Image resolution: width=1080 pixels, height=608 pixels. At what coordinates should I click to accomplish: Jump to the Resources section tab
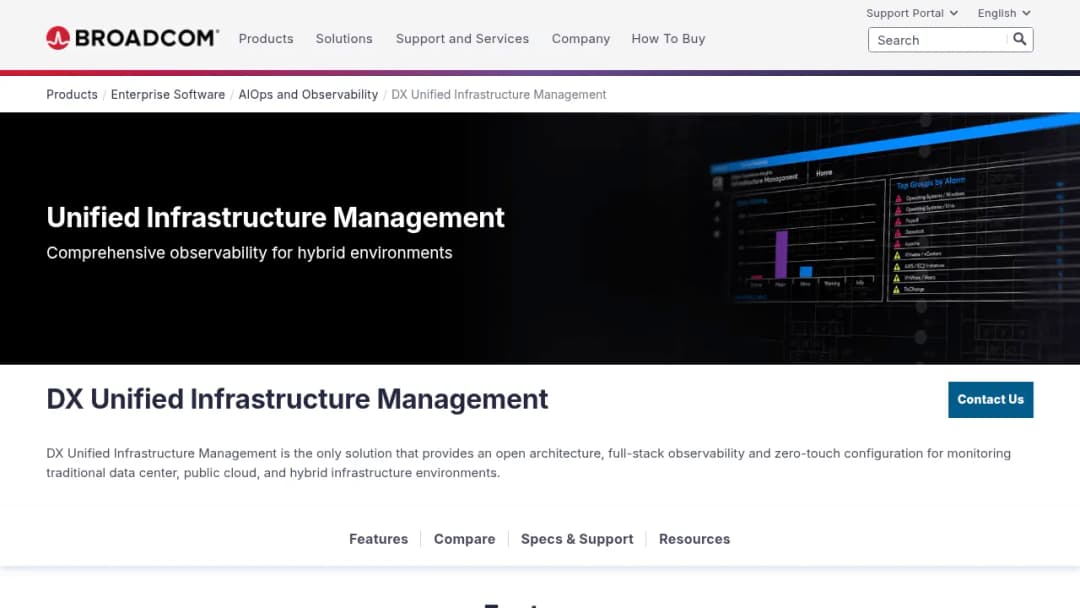click(x=694, y=539)
